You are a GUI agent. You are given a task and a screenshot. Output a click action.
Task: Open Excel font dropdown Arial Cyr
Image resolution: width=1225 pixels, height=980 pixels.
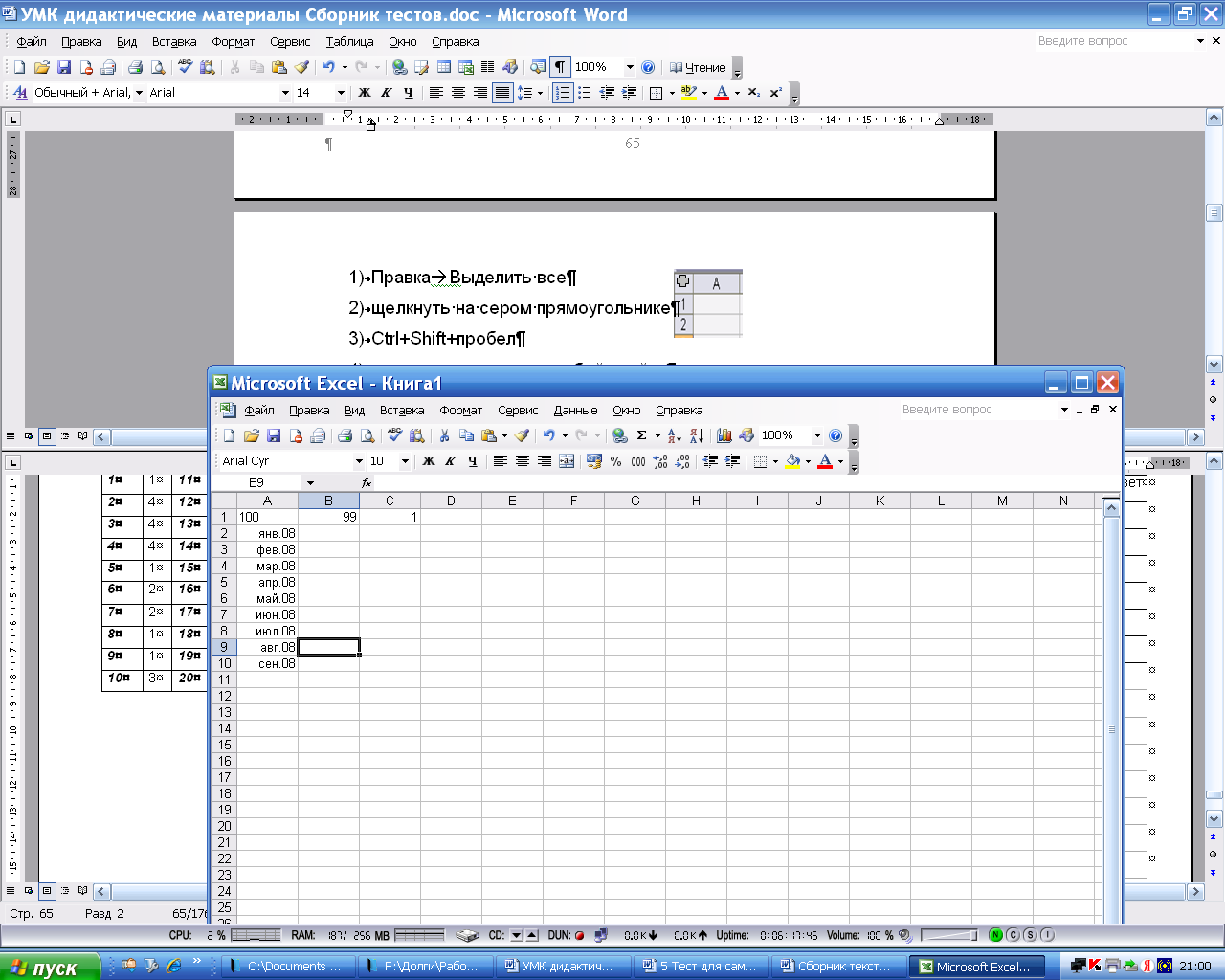coord(359,461)
